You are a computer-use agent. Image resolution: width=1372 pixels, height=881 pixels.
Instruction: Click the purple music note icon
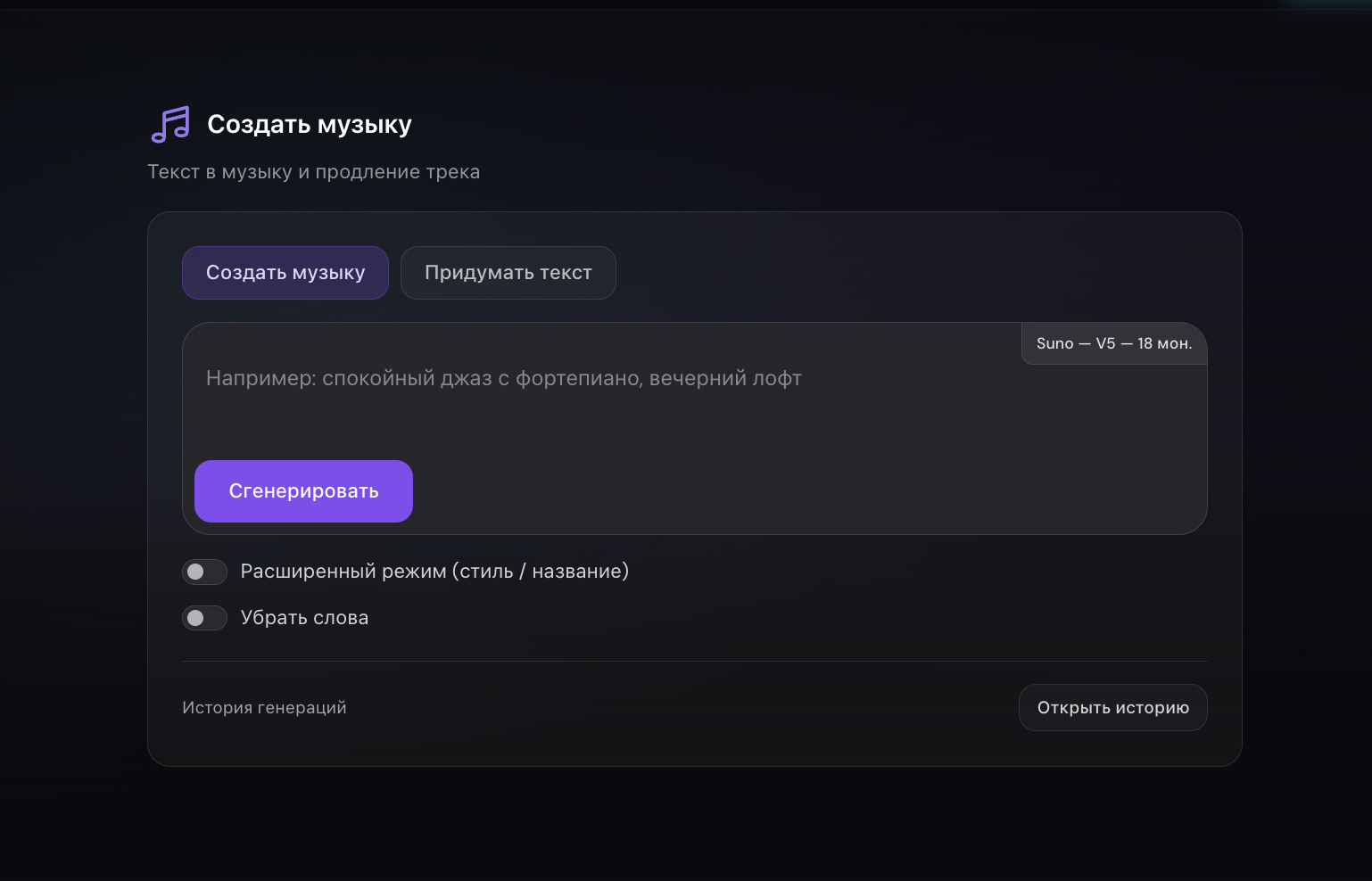point(170,125)
